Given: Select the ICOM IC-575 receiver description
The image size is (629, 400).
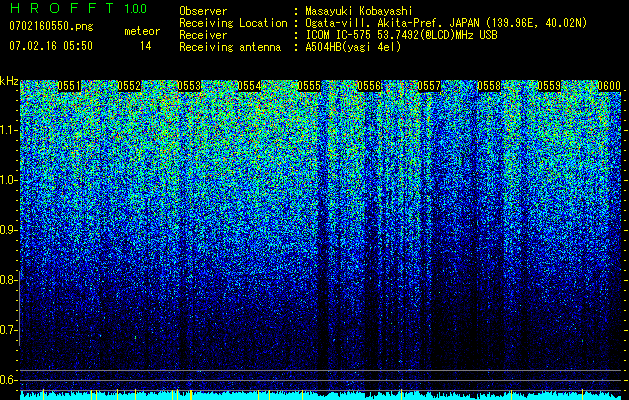Looking at the screenshot, I should click(401, 35).
